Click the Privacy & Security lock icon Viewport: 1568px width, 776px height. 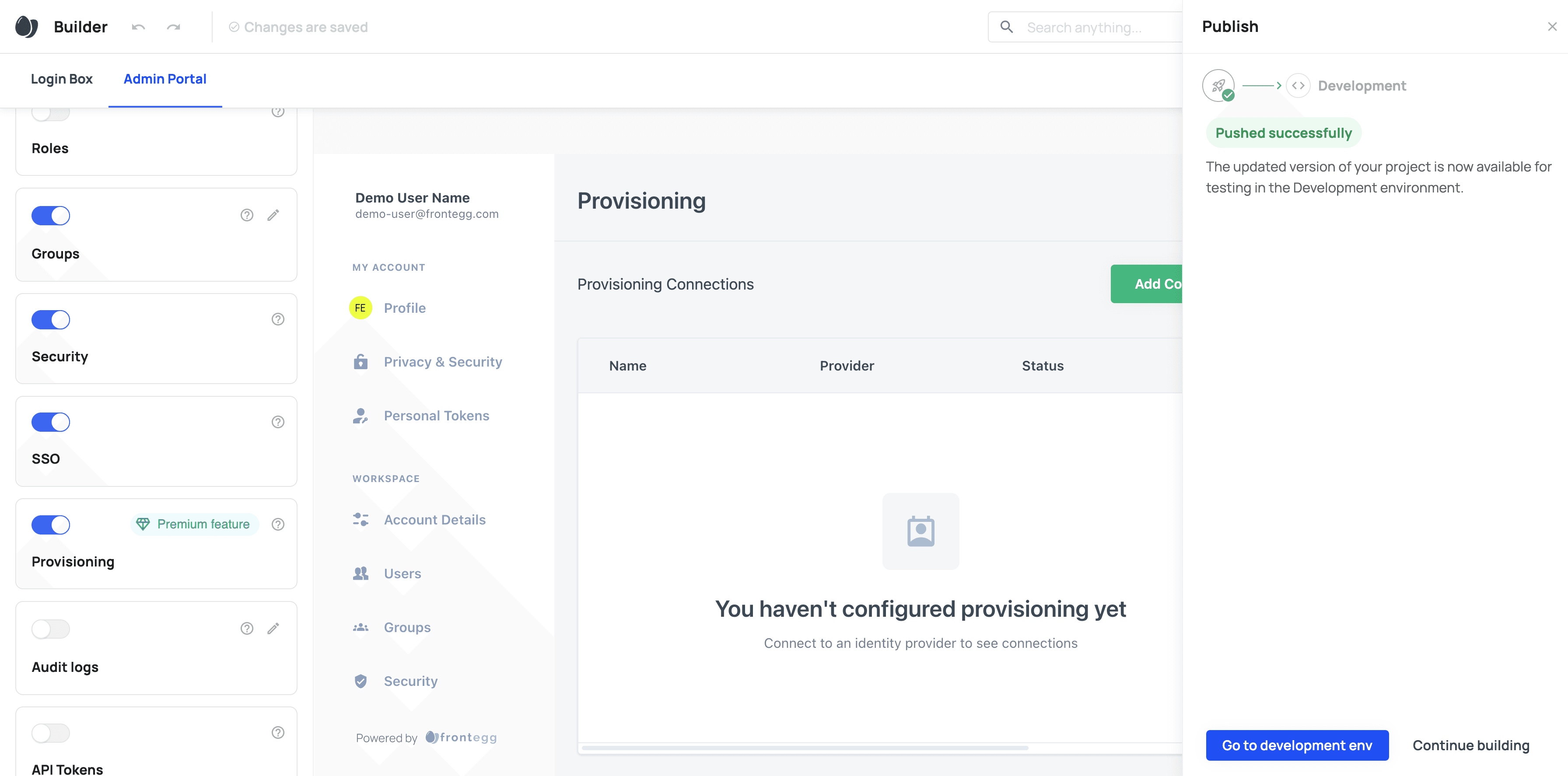tap(360, 361)
